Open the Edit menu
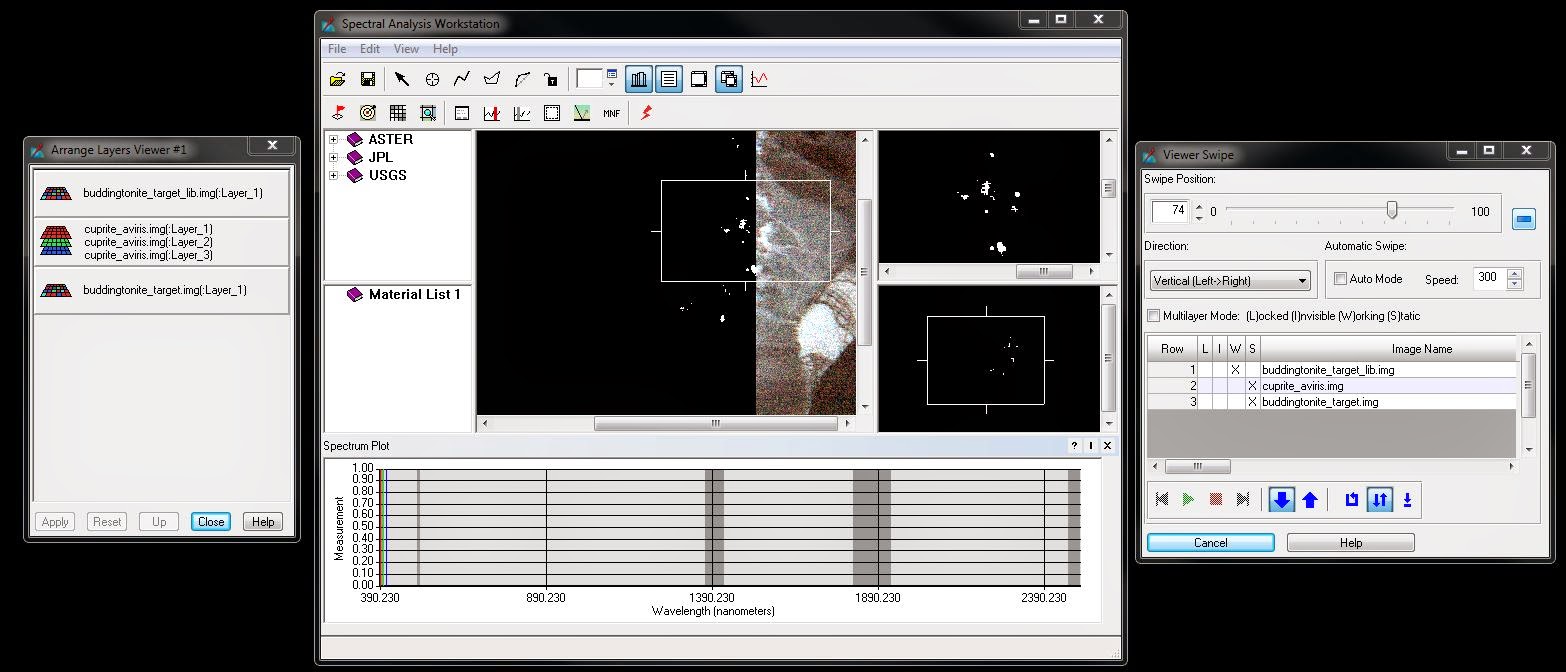Image resolution: width=1566 pixels, height=672 pixels. pos(370,49)
